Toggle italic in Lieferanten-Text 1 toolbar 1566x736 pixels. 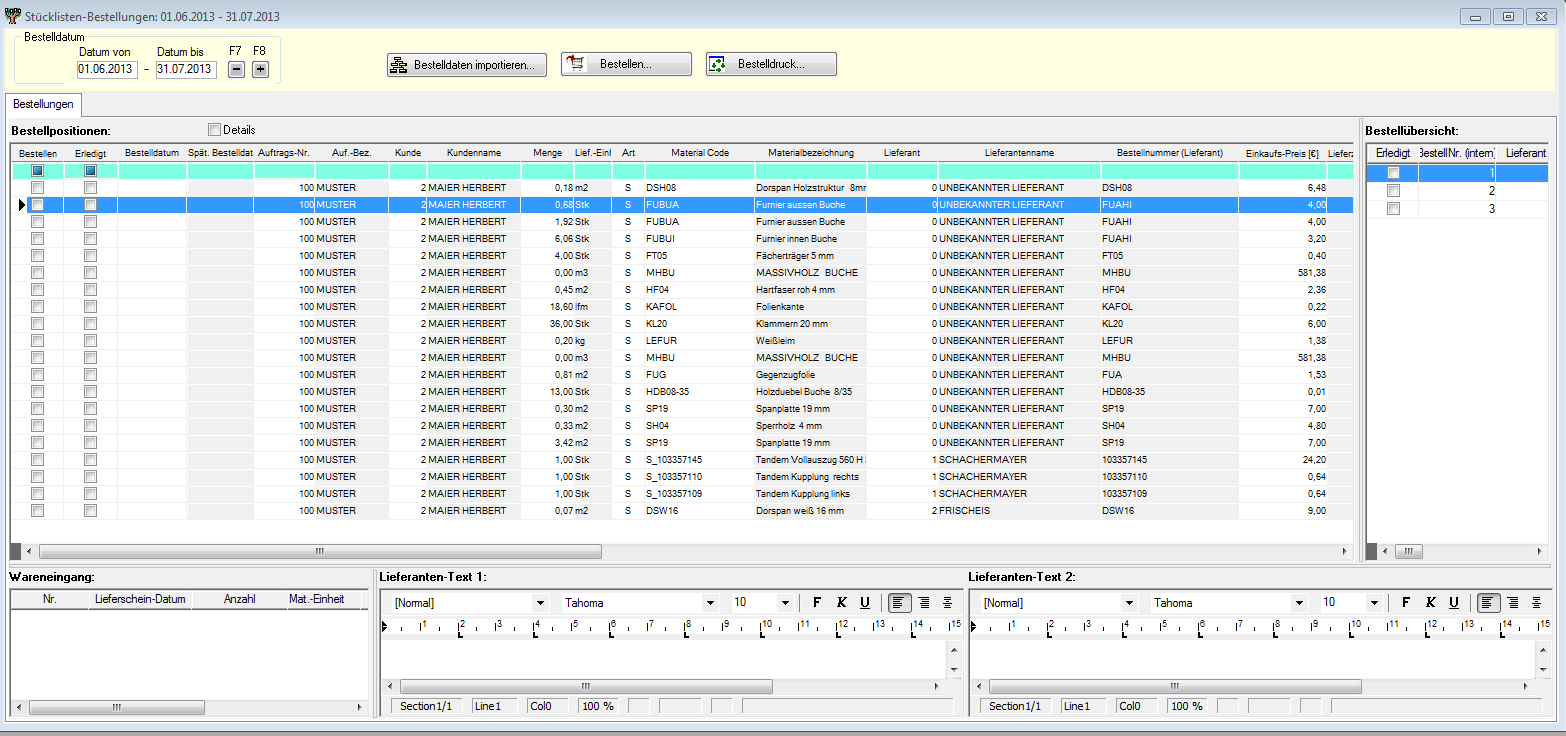point(841,602)
